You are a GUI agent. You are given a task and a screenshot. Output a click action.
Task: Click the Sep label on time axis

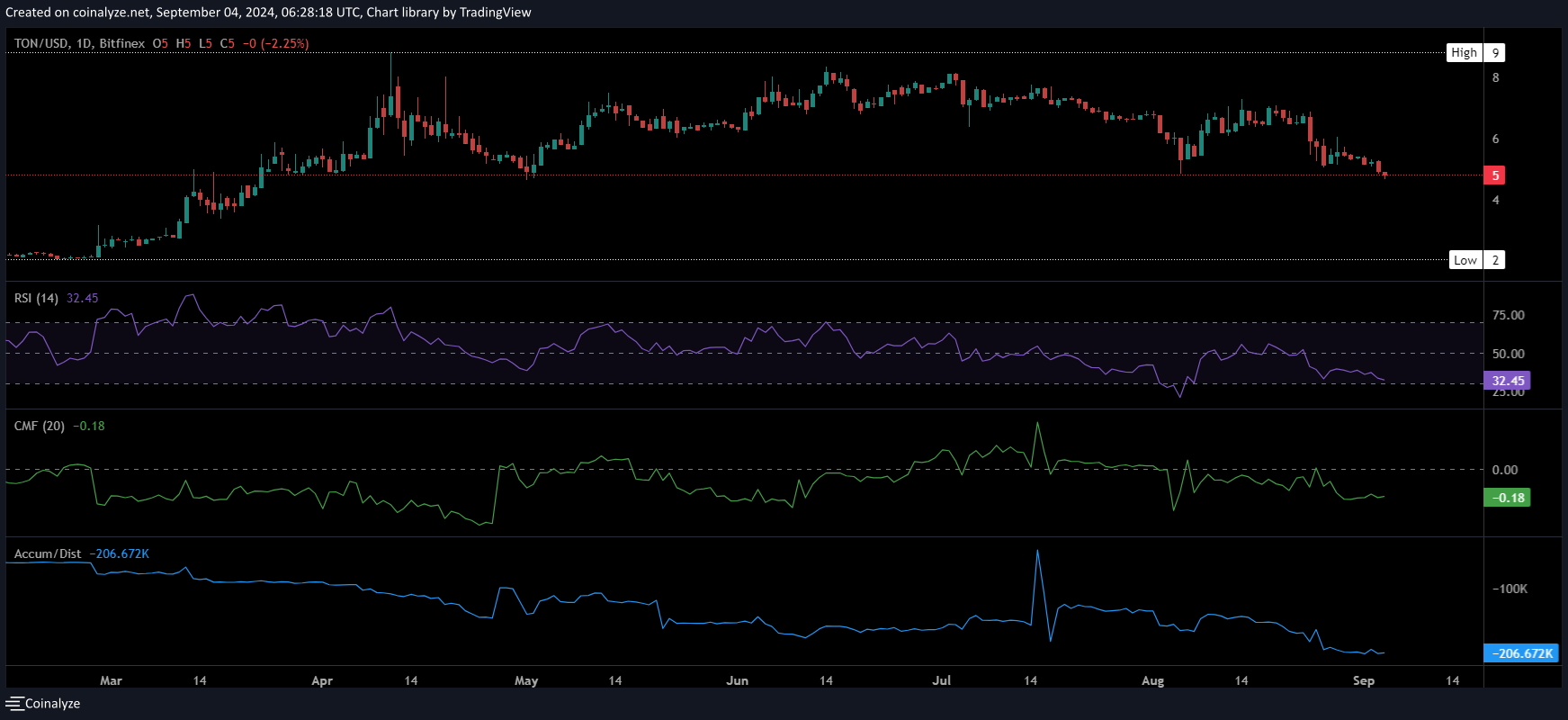[x=1364, y=680]
